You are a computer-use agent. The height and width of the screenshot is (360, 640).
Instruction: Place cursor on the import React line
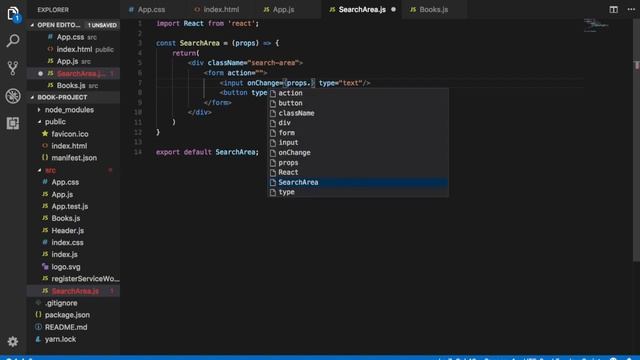pyautogui.click(x=207, y=24)
